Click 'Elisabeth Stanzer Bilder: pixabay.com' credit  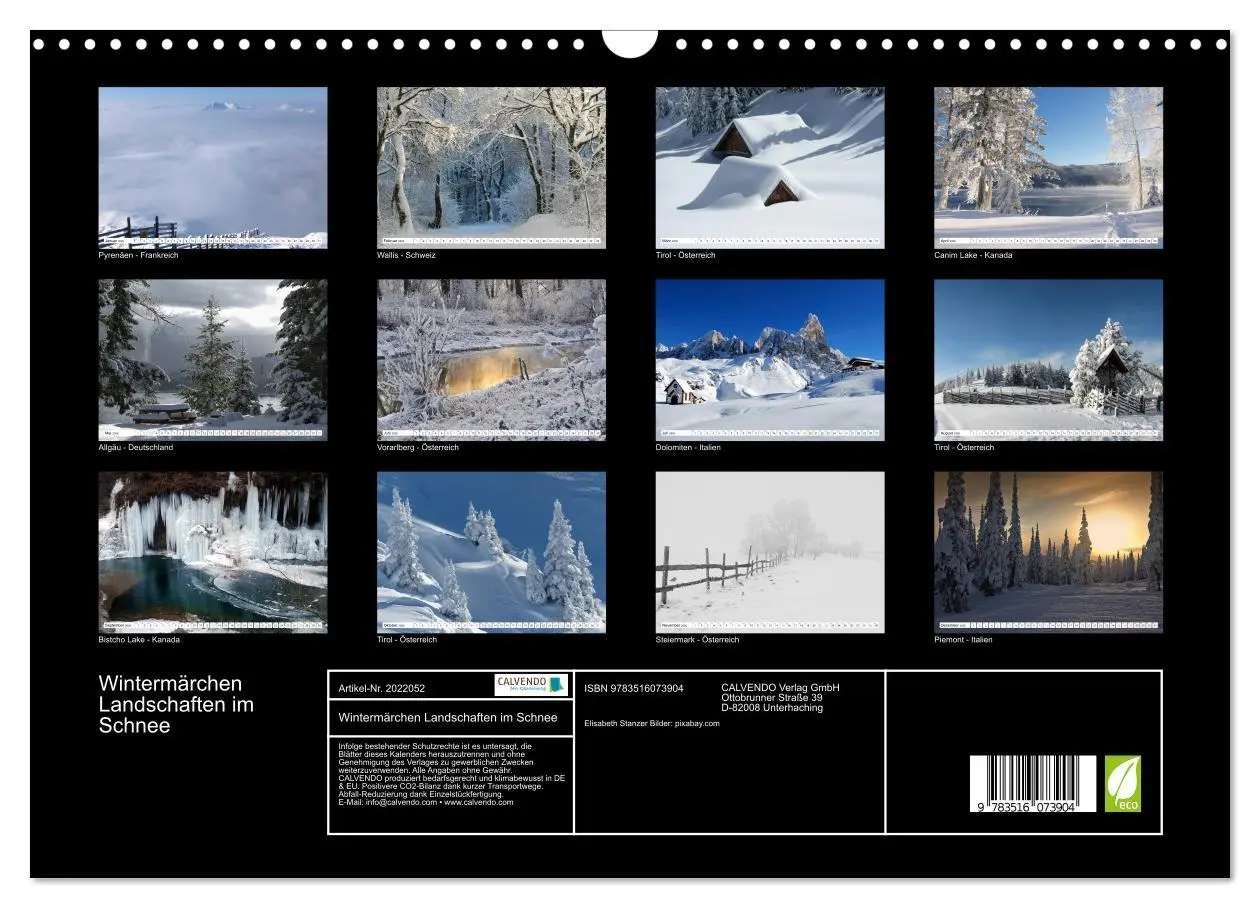tap(652, 724)
